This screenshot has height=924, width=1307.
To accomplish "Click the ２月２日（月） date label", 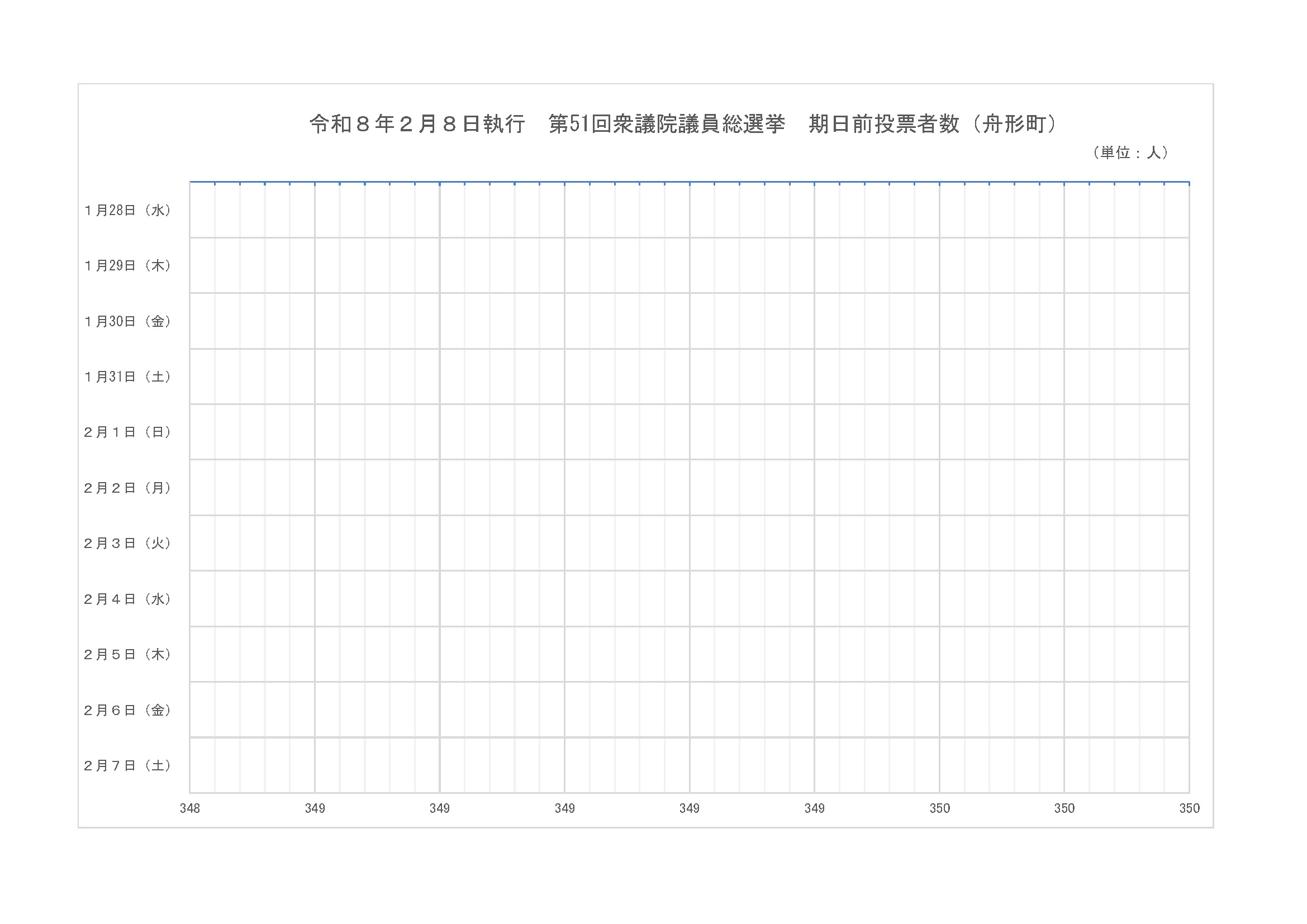I will tap(127, 488).
